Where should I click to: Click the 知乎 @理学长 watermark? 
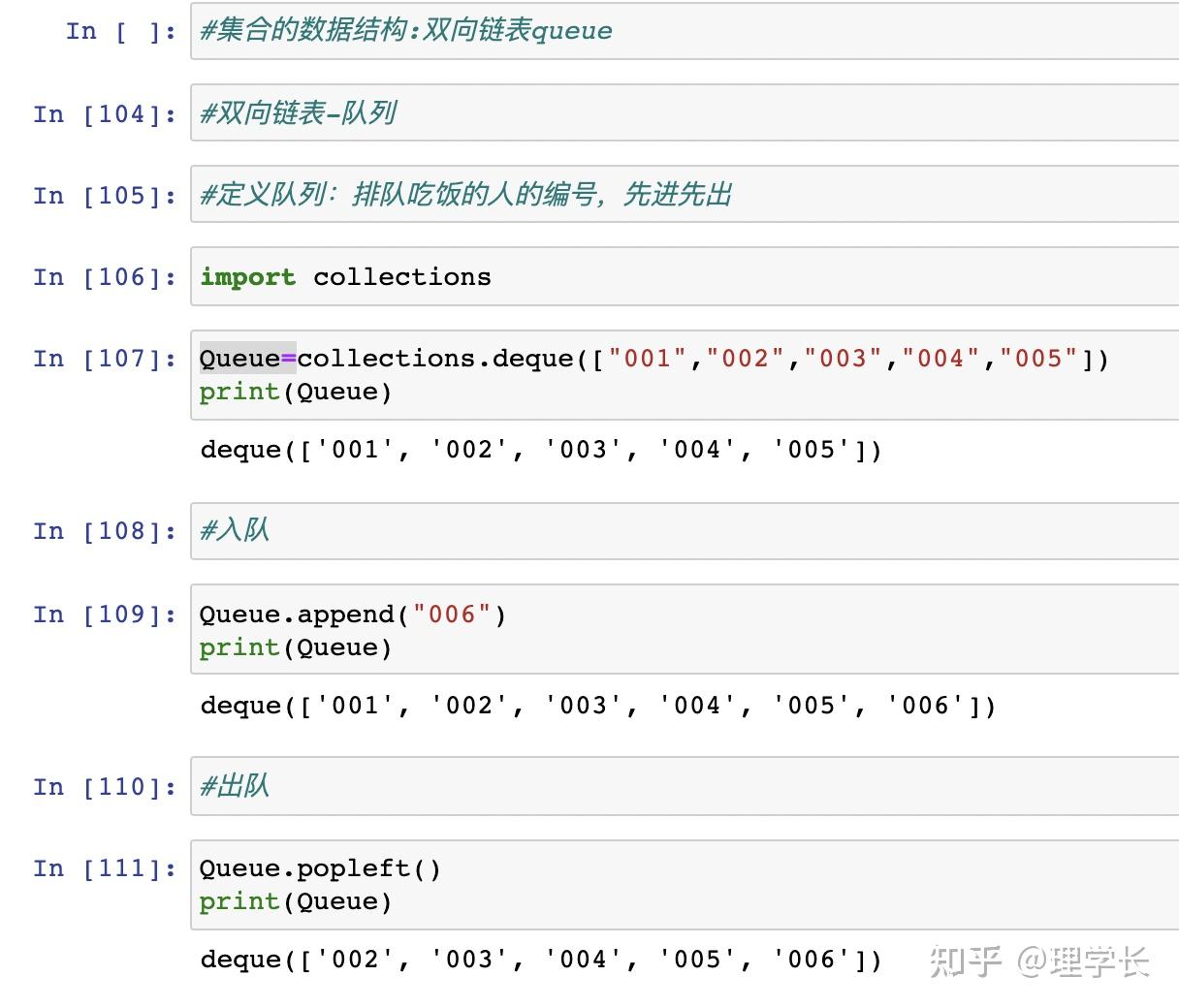1037,960
